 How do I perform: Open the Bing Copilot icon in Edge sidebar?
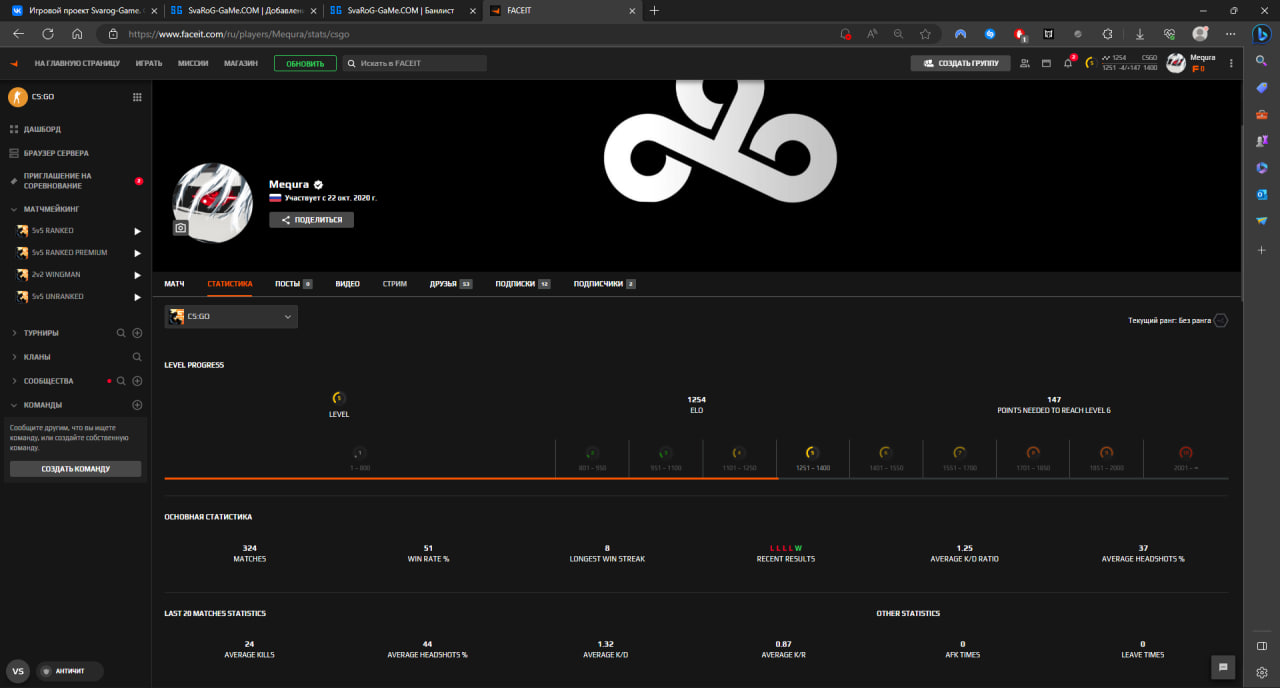[1262, 33]
